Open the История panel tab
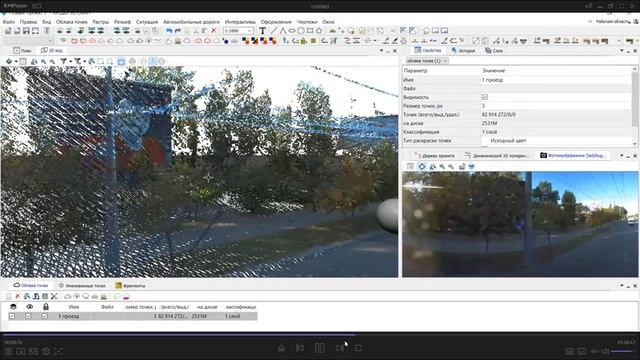The width and height of the screenshot is (640, 360). [x=463, y=51]
